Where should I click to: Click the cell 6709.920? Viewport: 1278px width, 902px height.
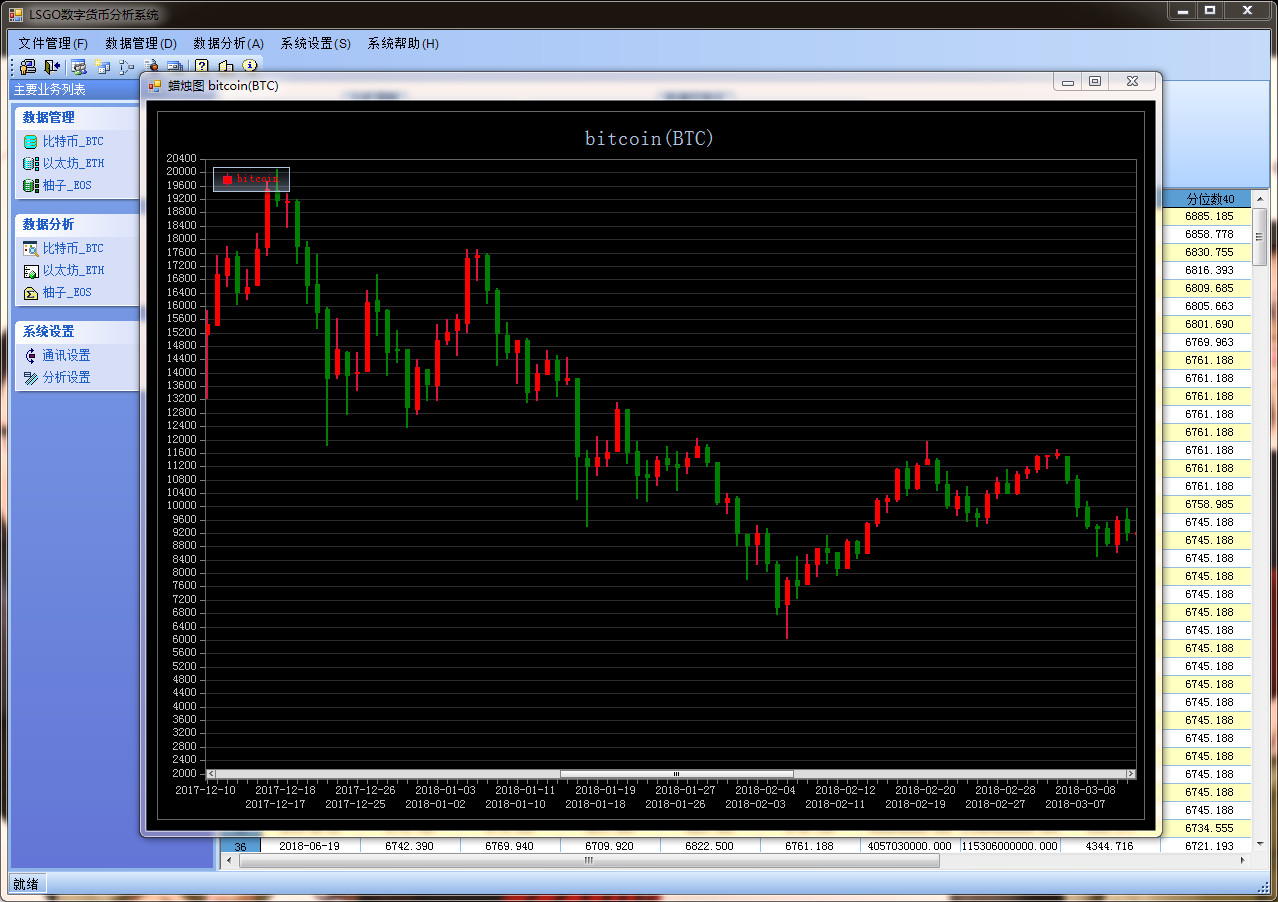[x=610, y=846]
